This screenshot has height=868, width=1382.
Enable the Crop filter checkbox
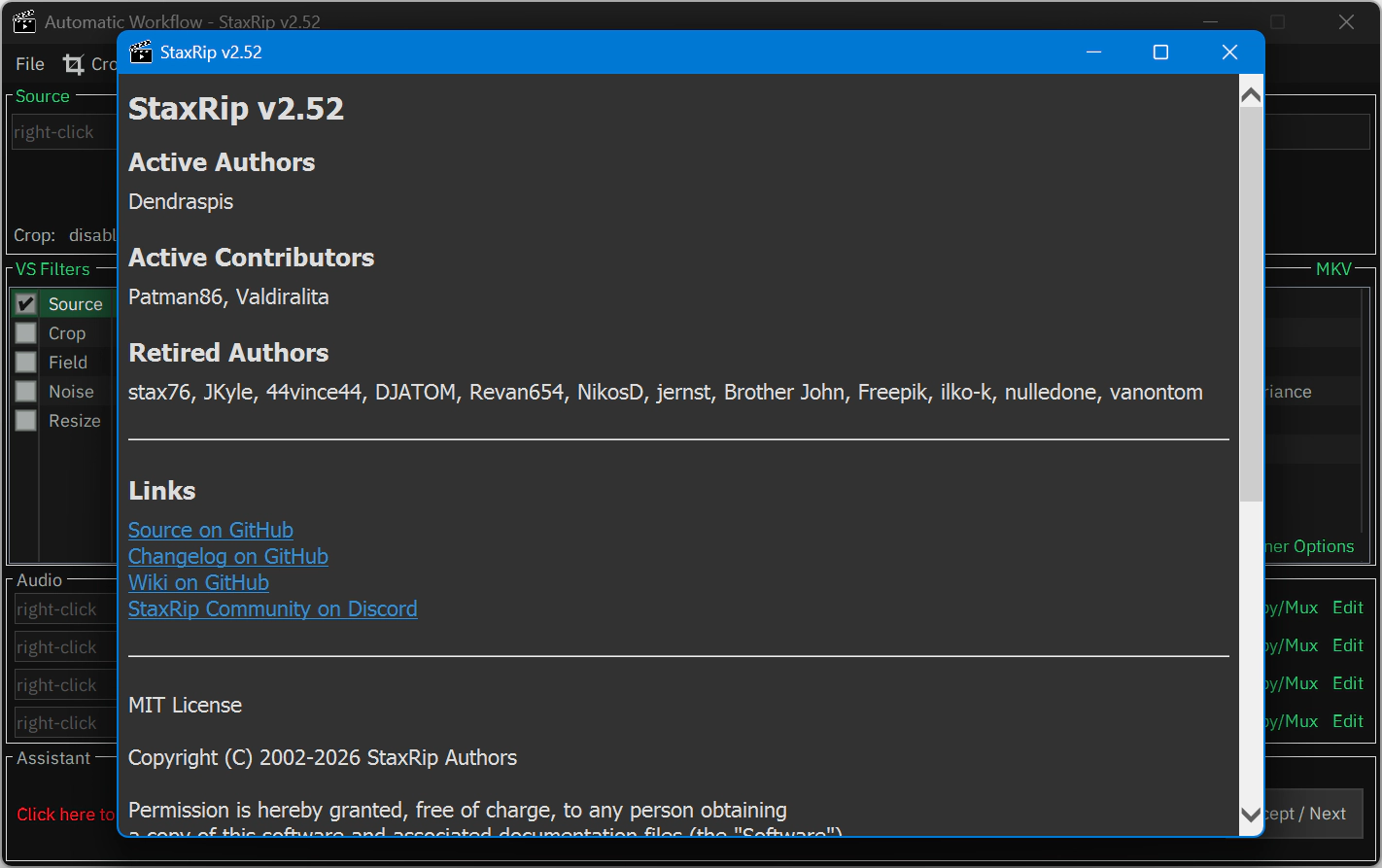pos(26,333)
